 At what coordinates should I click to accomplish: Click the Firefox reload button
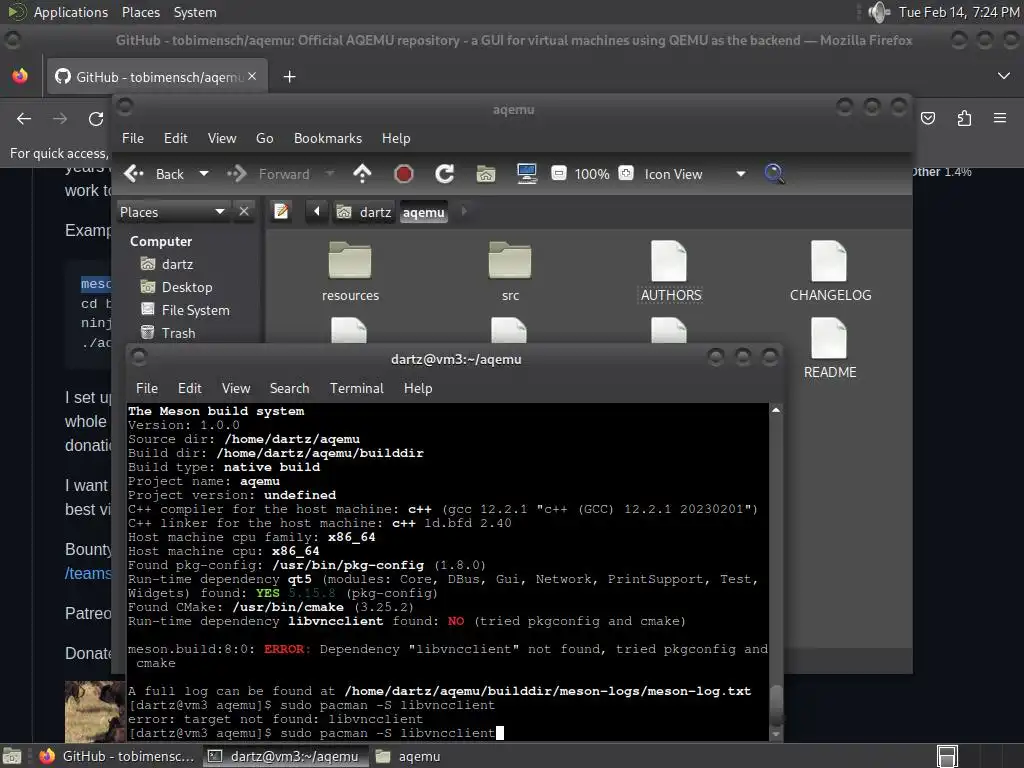tap(96, 119)
